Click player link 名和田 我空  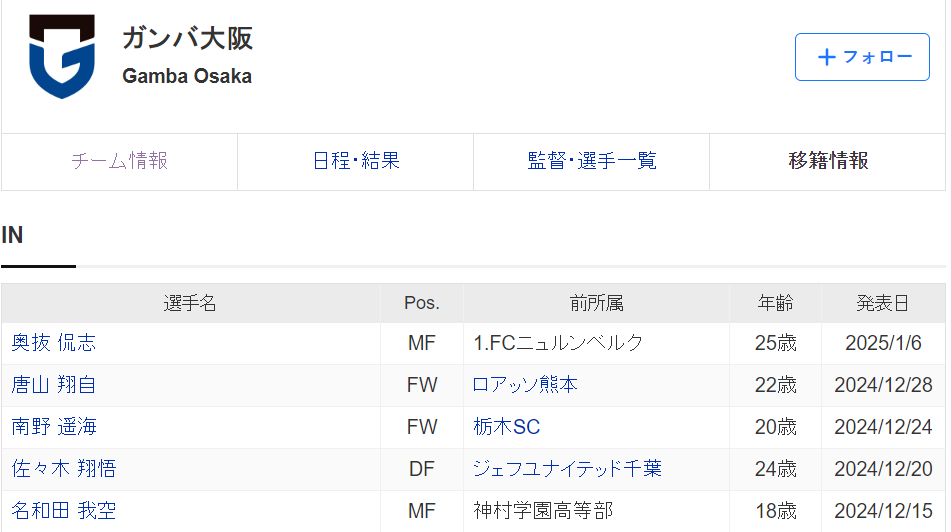tap(63, 511)
